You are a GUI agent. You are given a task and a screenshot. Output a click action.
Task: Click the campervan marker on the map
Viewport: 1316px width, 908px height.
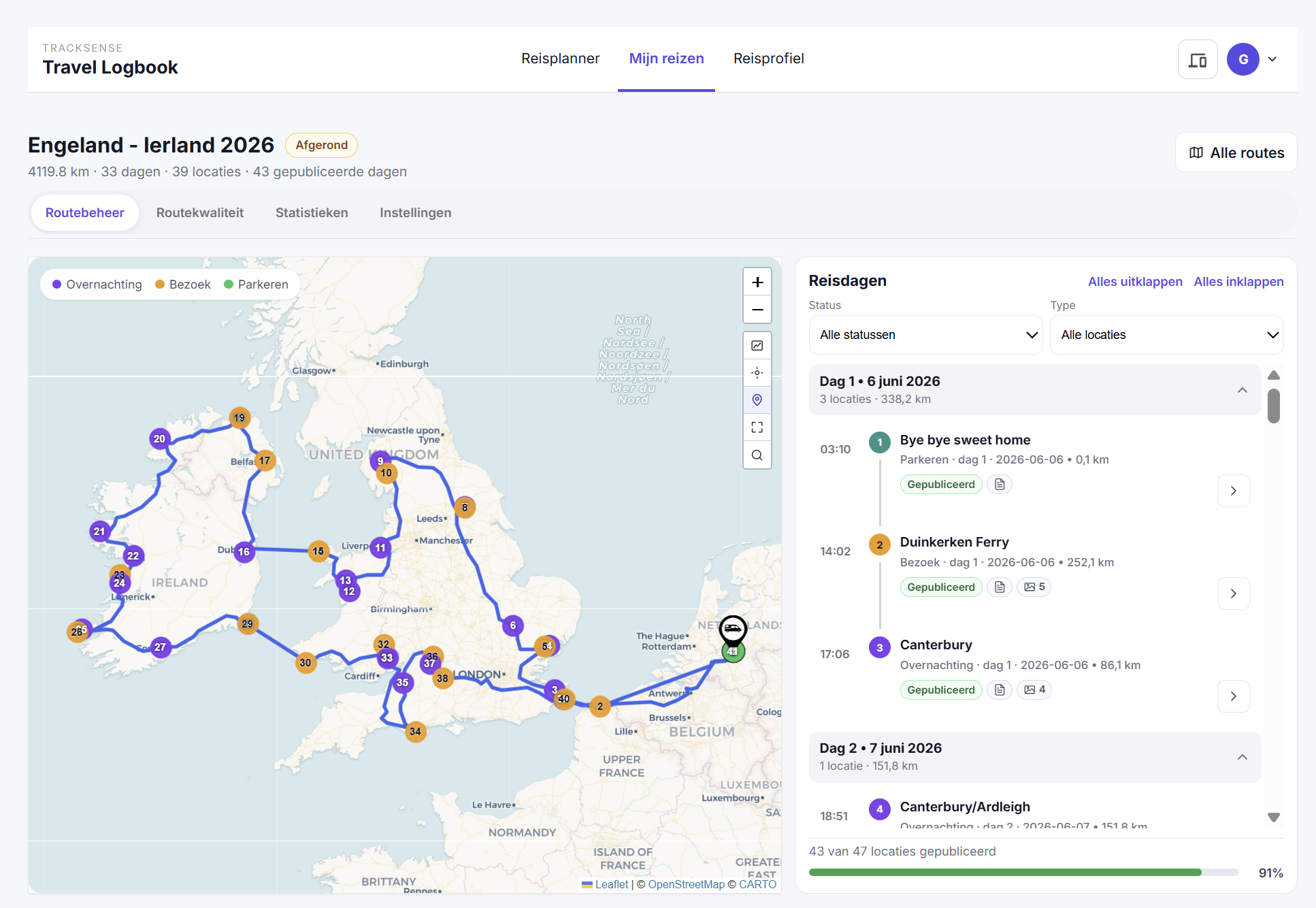733,630
